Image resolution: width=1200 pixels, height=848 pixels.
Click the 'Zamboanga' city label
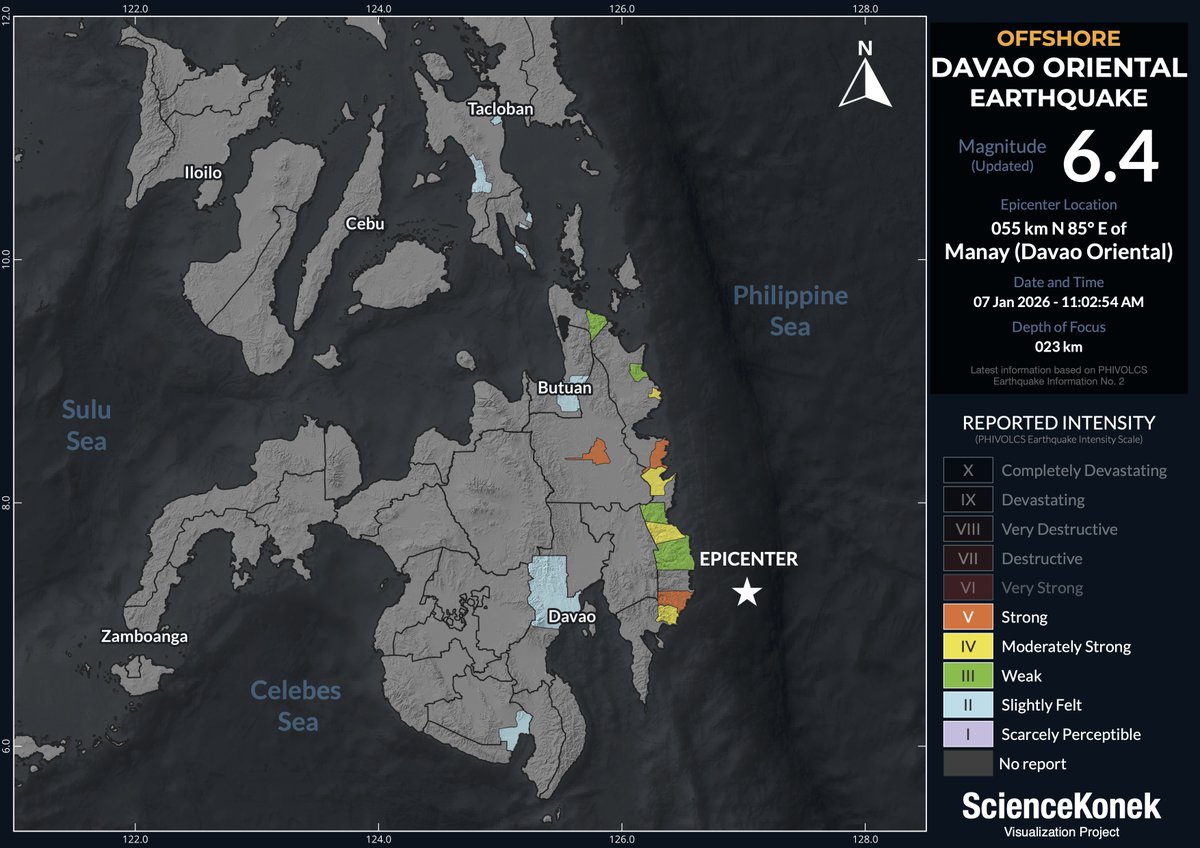pos(145,636)
